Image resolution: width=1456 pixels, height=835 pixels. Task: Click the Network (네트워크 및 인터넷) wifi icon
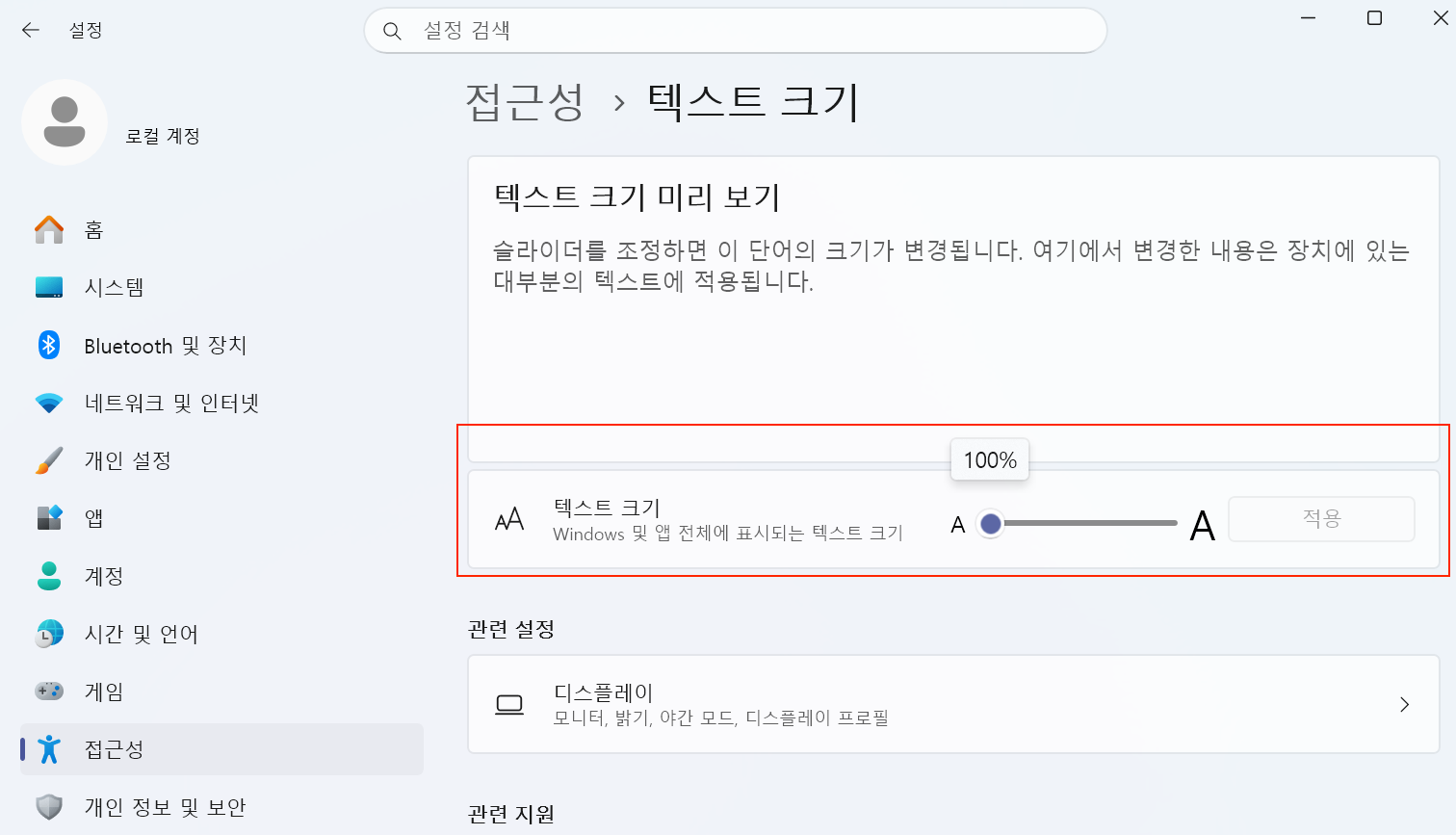(49, 403)
